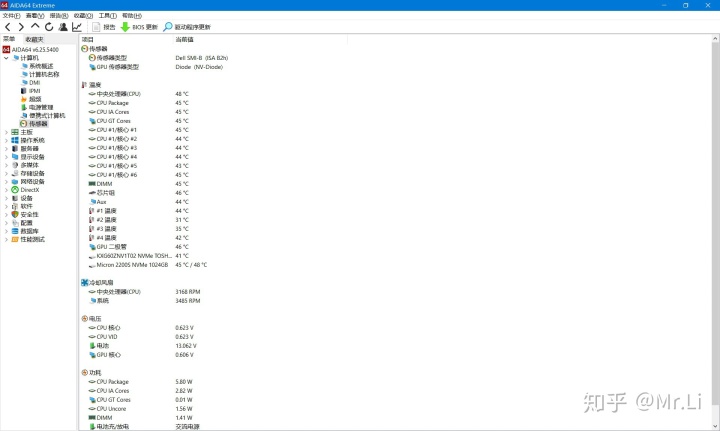Open the 收藏(O) menu
Screen dimensions: 720x431
83,16
